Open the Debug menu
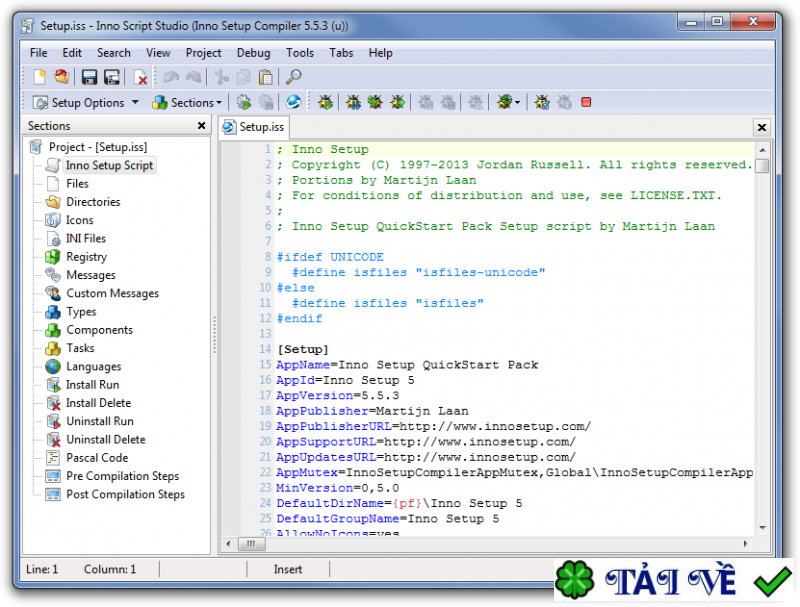The image size is (800, 607). click(x=253, y=53)
